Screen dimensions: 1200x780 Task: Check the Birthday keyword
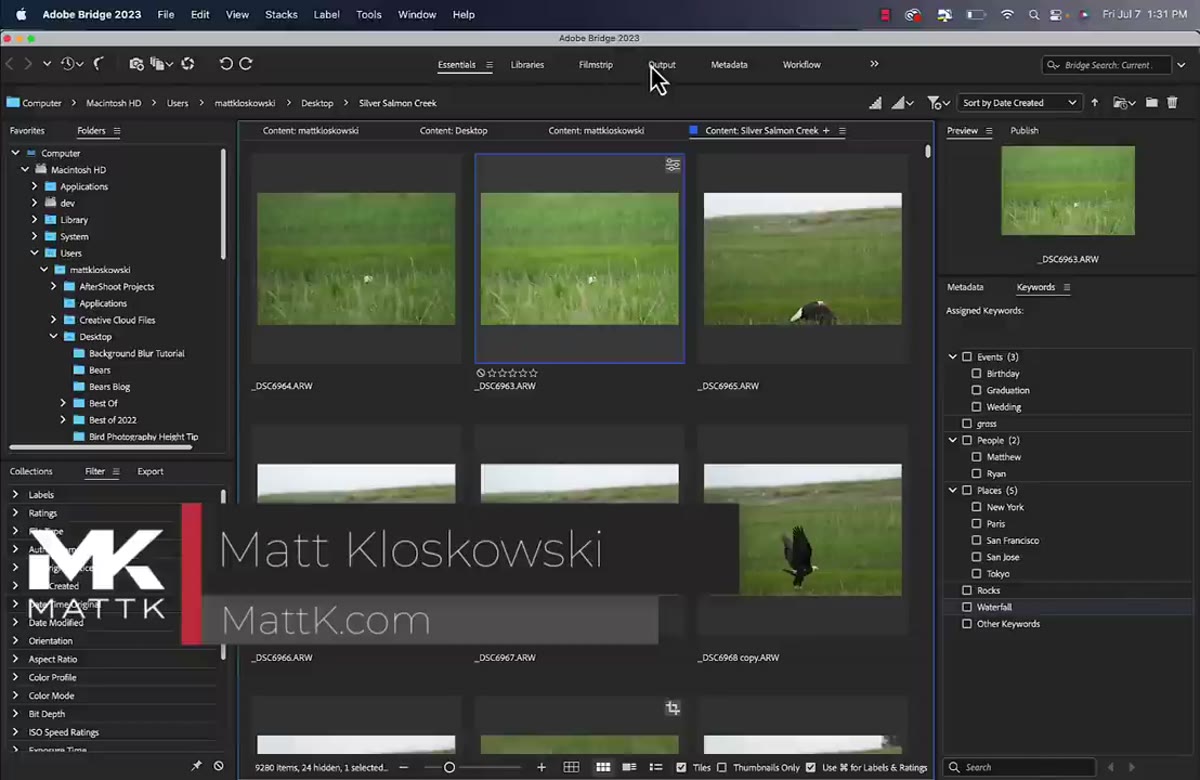(977, 374)
